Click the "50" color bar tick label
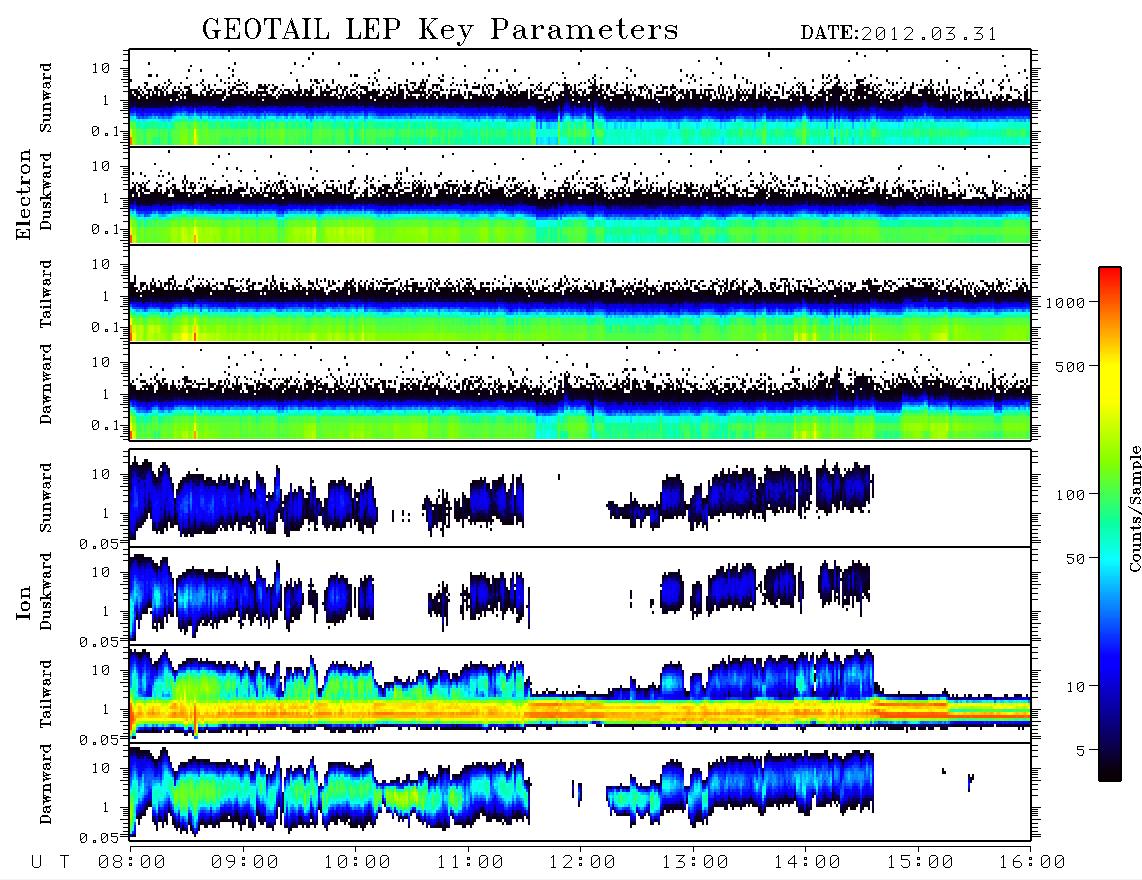 [1075, 559]
